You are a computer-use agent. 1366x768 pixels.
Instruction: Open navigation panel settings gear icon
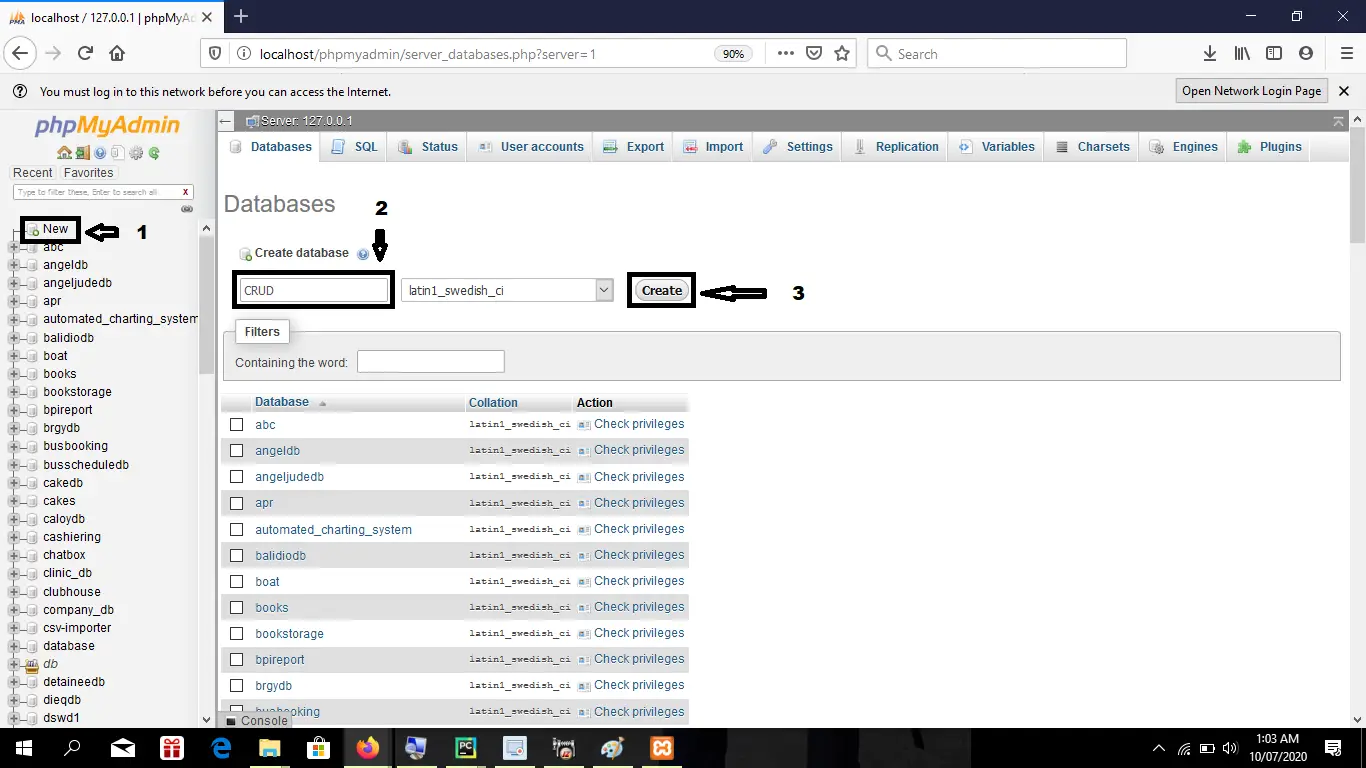pyautogui.click(x=136, y=153)
